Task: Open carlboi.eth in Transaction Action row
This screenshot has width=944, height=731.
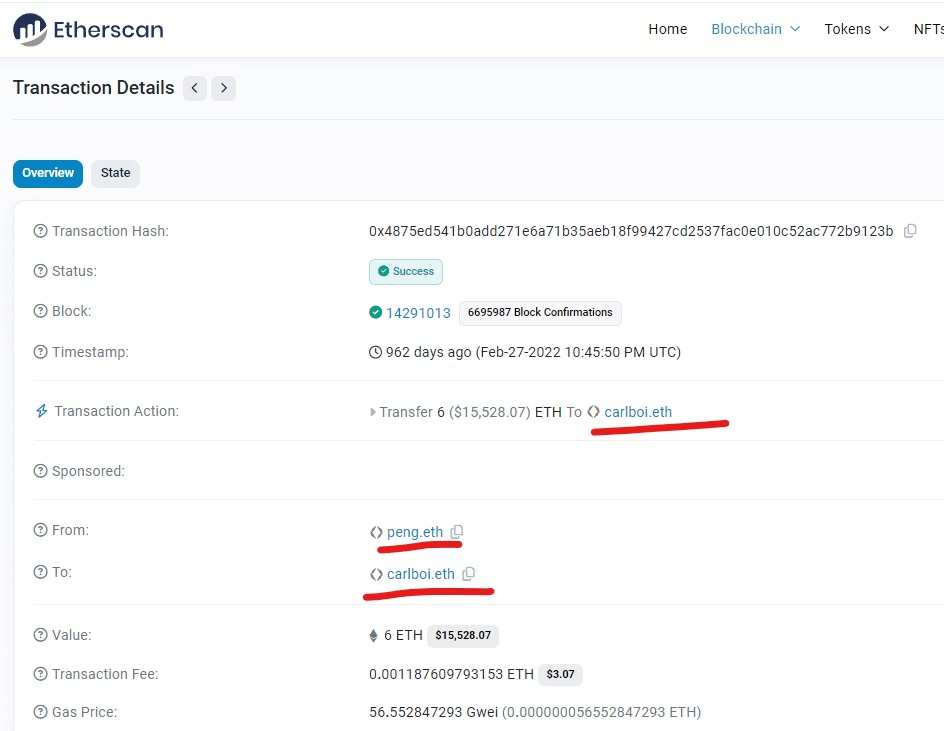Action: (638, 411)
